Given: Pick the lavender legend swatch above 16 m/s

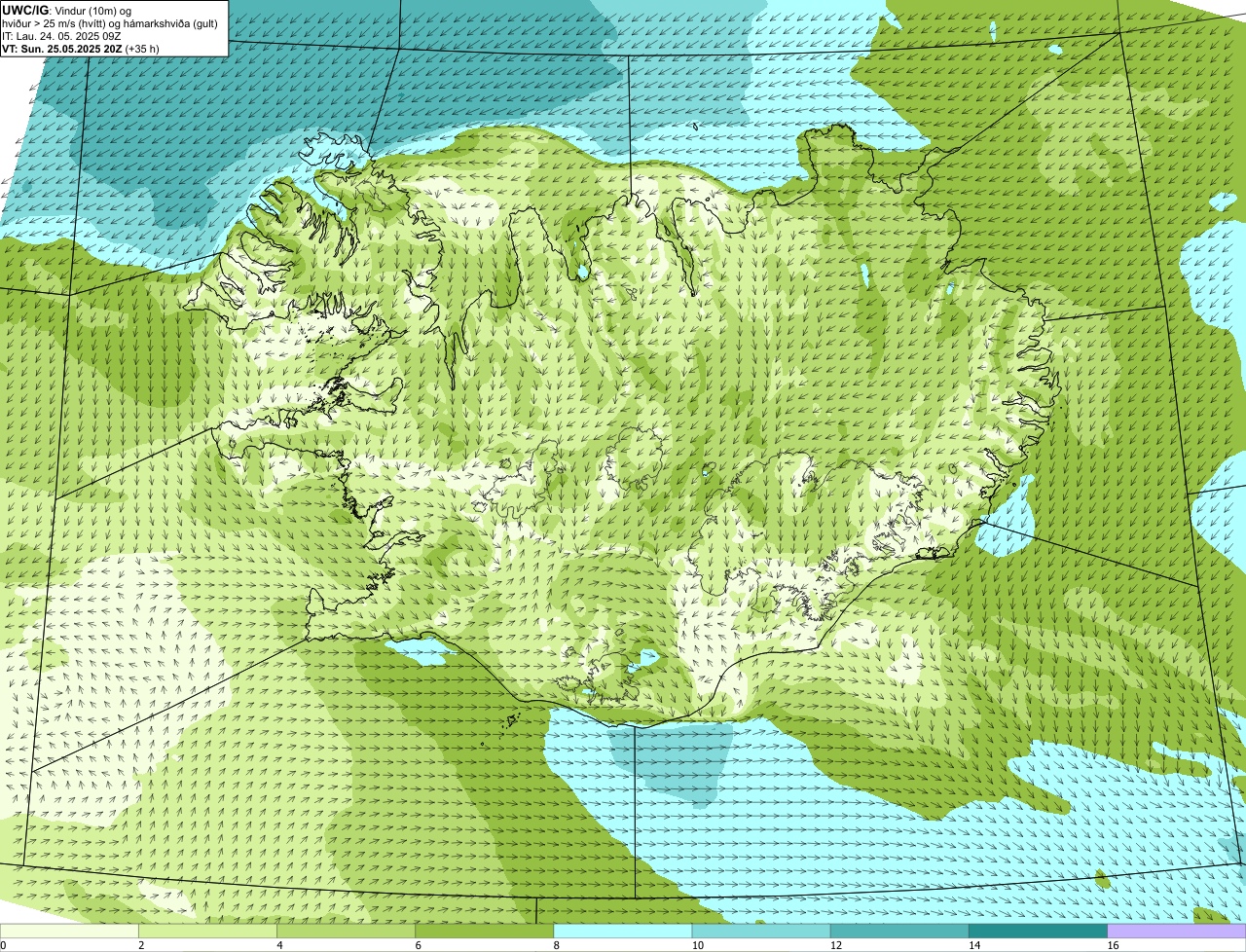Looking at the screenshot, I should 1176,931.
